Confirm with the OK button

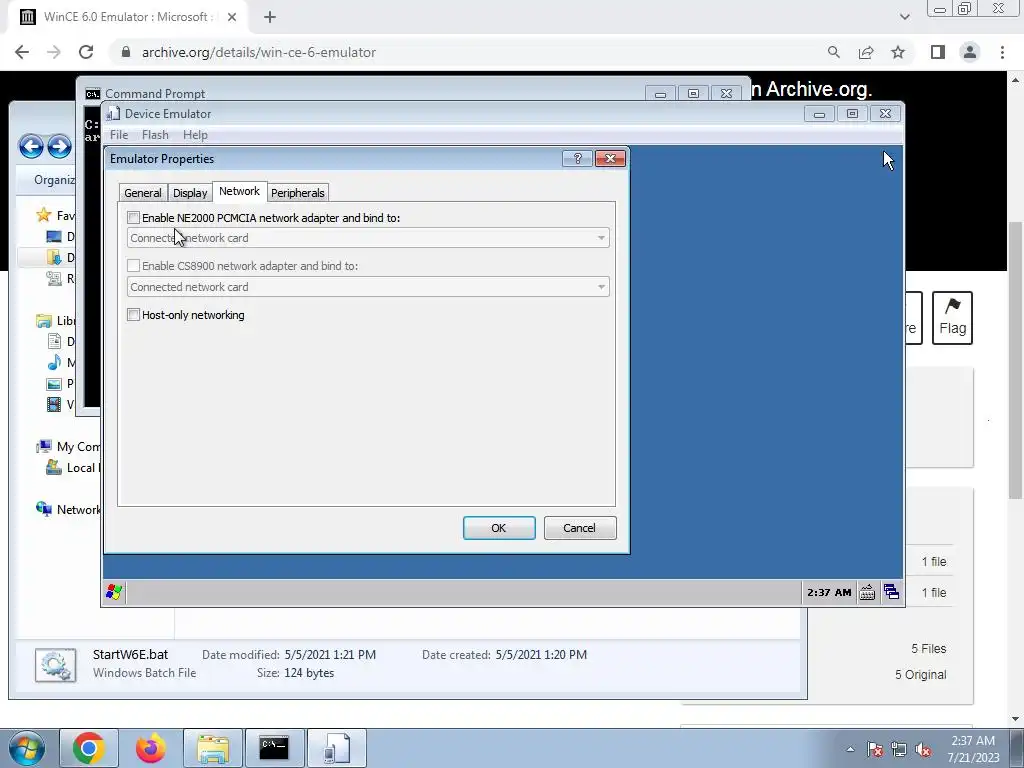tap(499, 528)
